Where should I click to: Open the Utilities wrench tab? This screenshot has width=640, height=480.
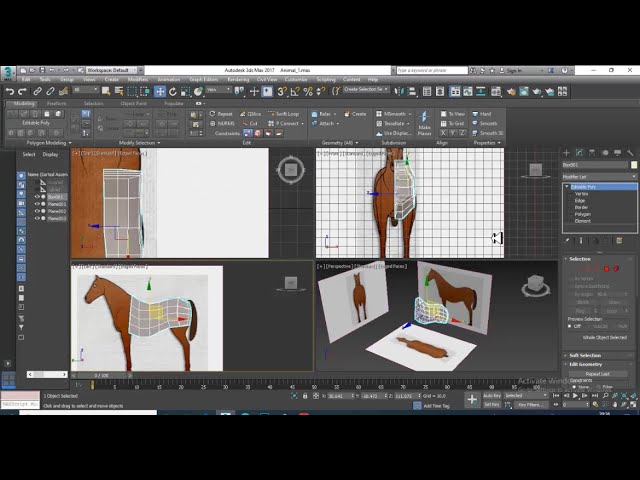(x=630, y=153)
